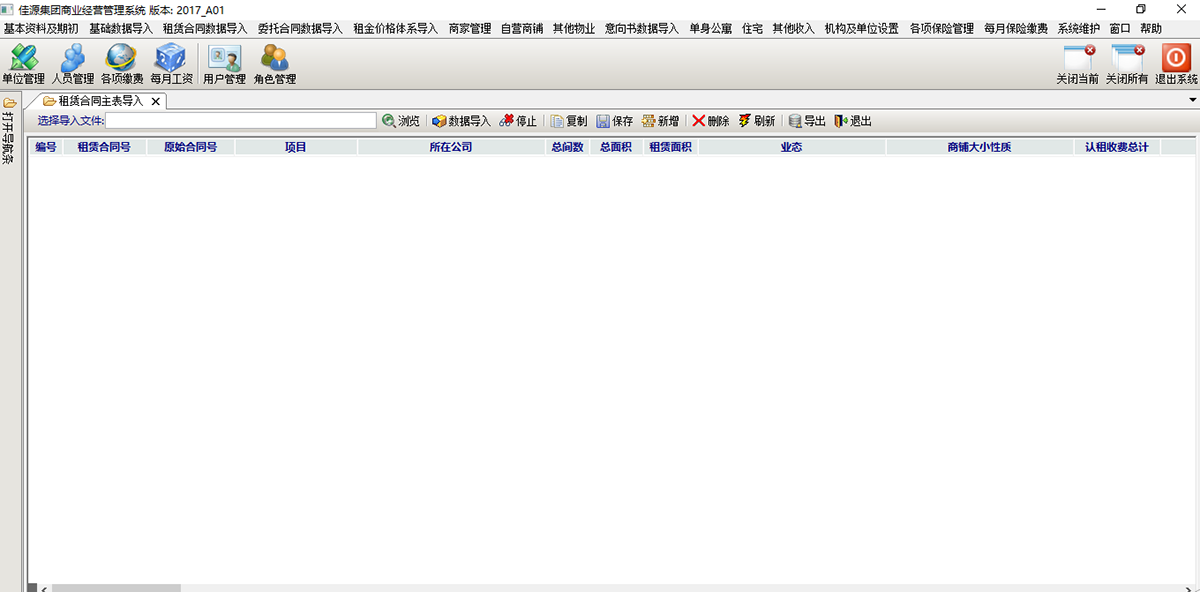Viewport: 1200px width, 592px height.
Task: Open the 帮助 menu
Action: point(1151,28)
